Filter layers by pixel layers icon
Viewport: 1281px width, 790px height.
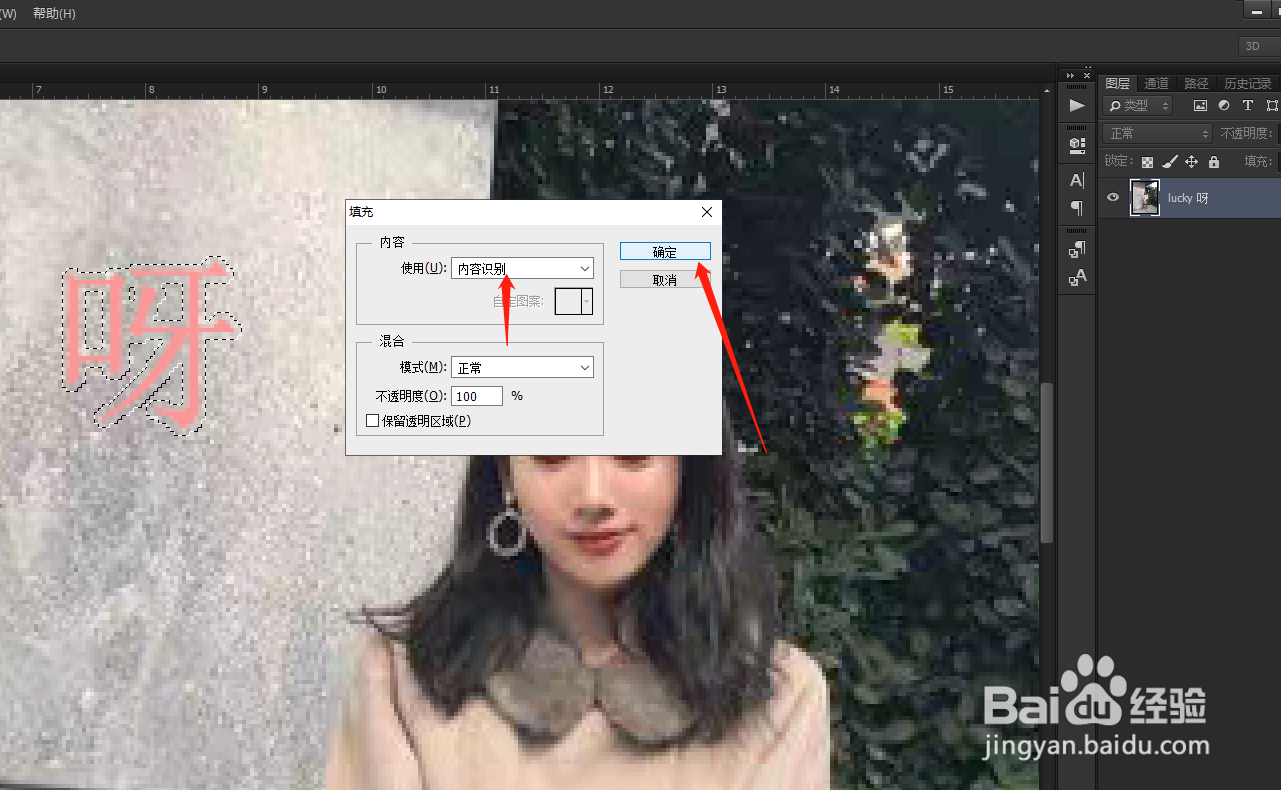point(1200,106)
